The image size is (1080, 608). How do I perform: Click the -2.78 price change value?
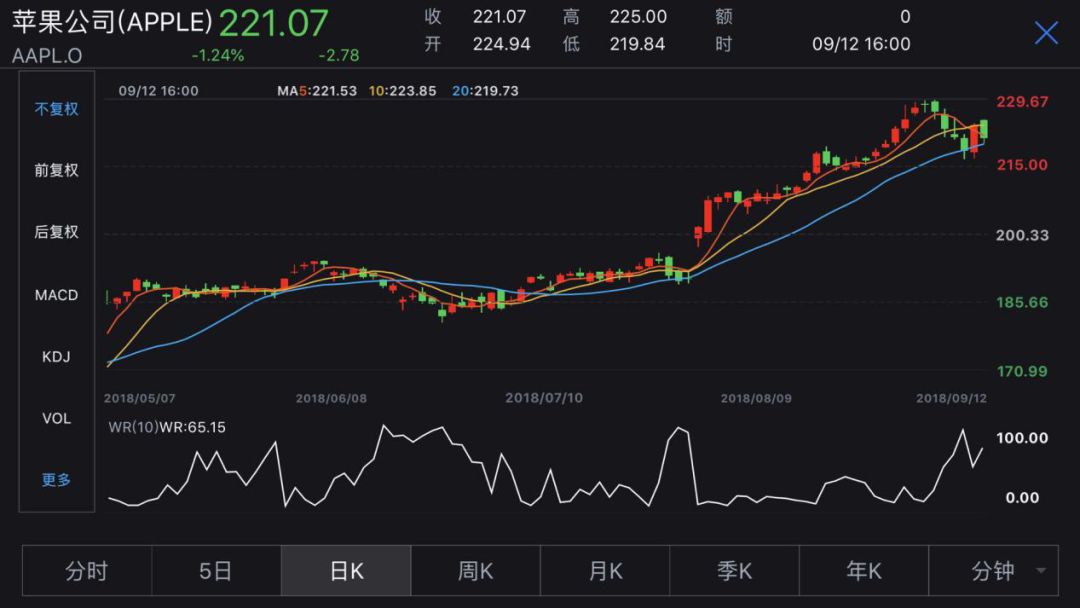click(338, 55)
